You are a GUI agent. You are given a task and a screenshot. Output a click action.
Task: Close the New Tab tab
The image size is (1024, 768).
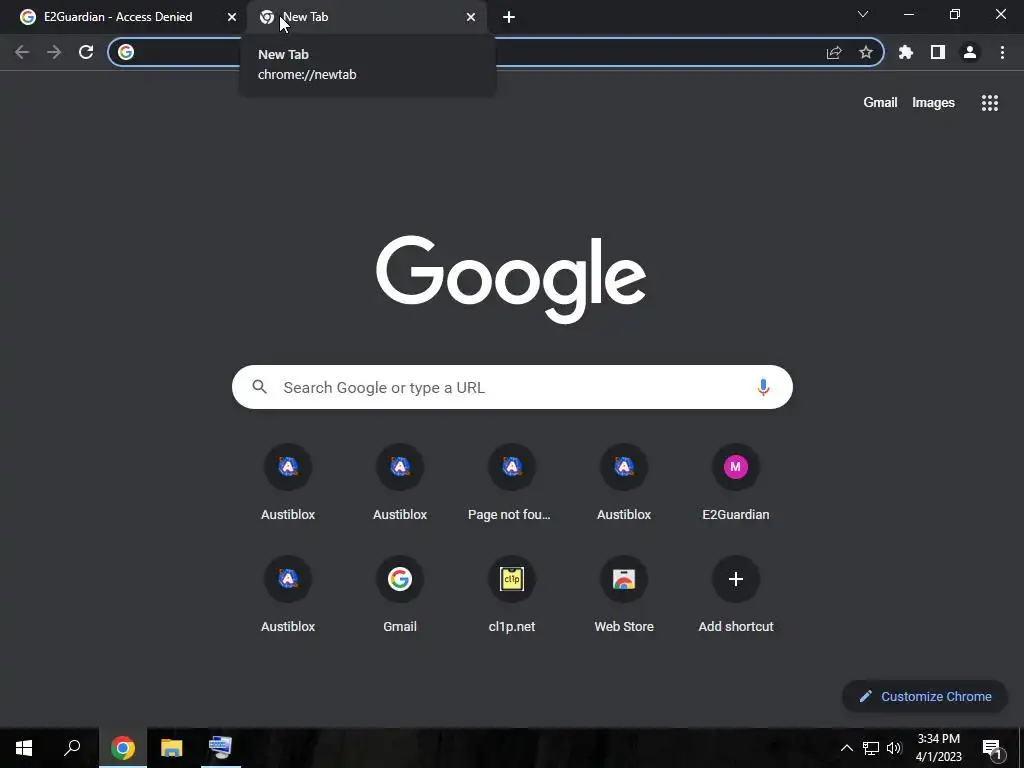tap(471, 17)
